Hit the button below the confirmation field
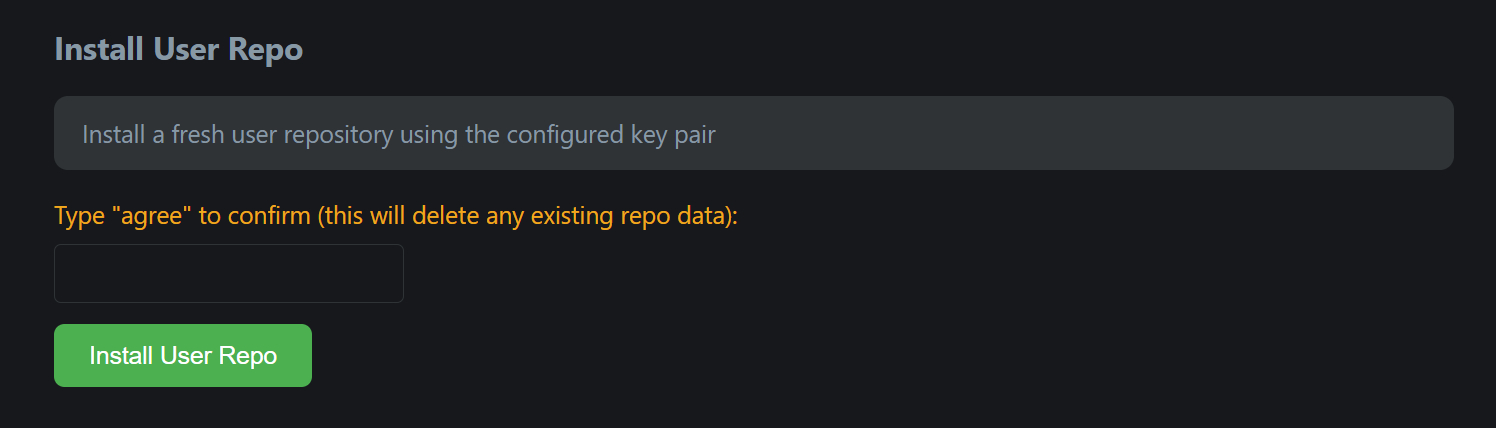 pyautogui.click(x=183, y=355)
